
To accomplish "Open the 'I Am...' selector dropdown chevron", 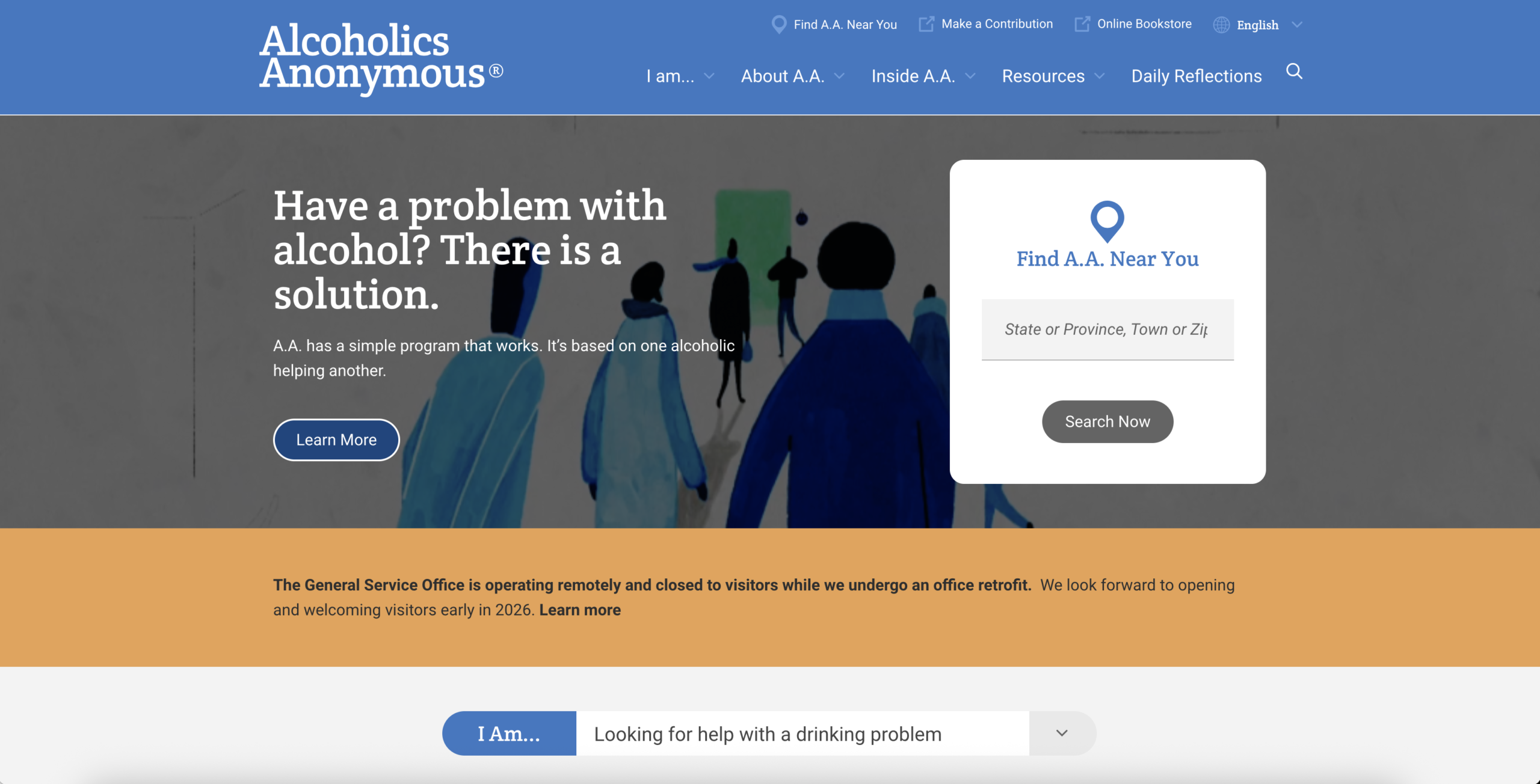I will click(x=1061, y=733).
